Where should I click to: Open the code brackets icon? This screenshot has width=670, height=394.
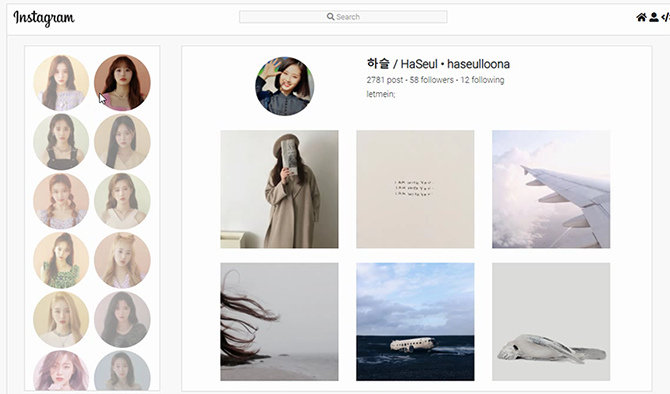[665, 17]
